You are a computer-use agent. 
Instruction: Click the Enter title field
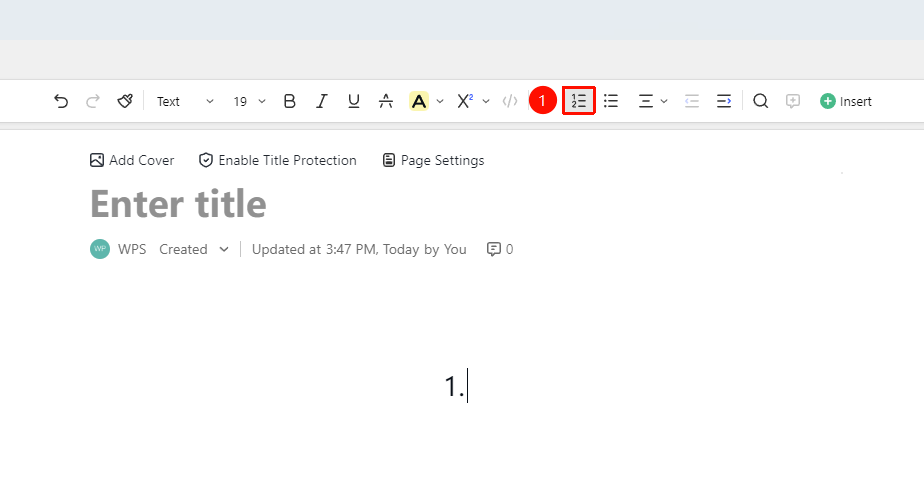[x=179, y=204]
